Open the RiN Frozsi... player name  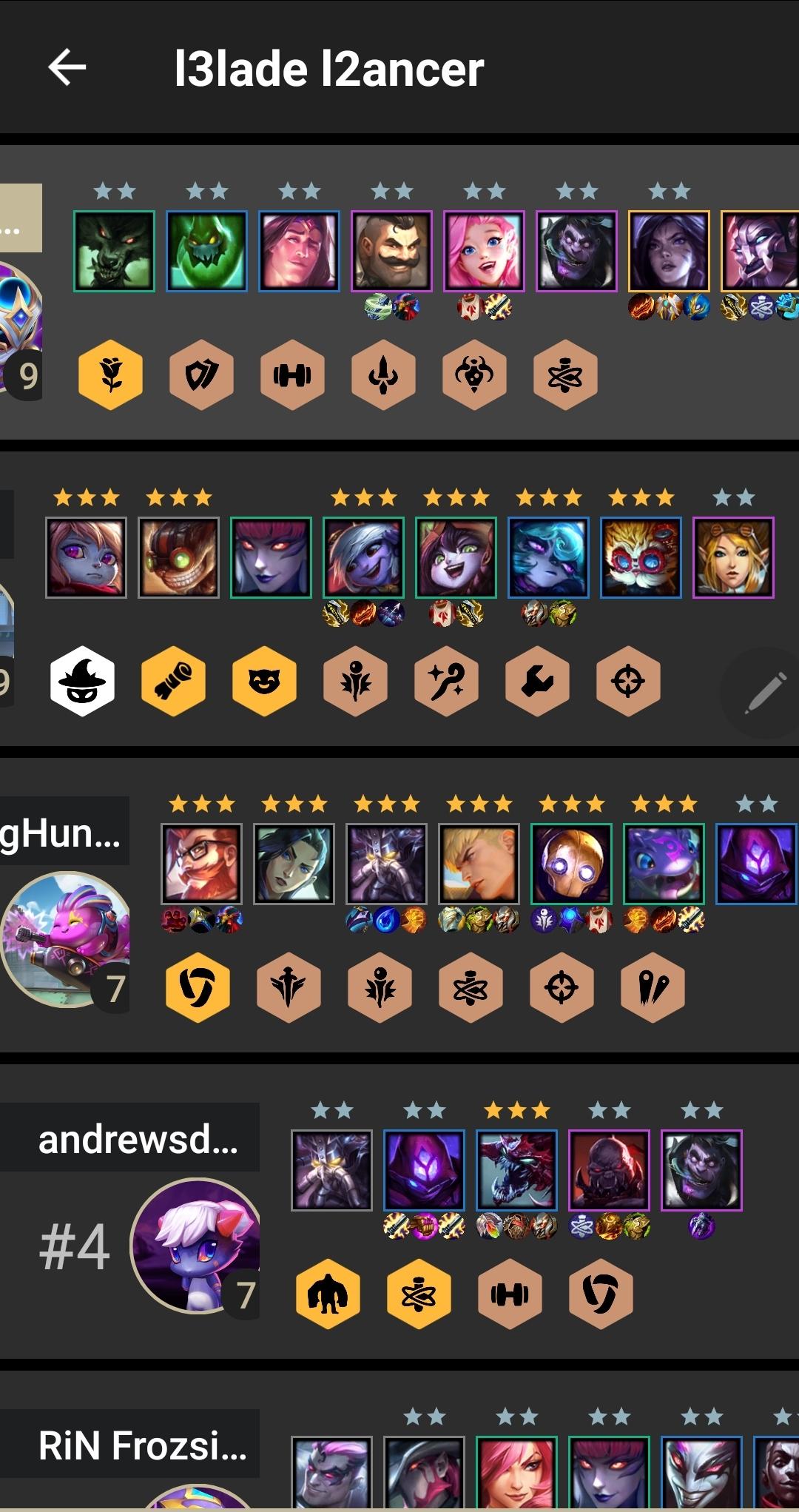pyautogui.click(x=142, y=1445)
